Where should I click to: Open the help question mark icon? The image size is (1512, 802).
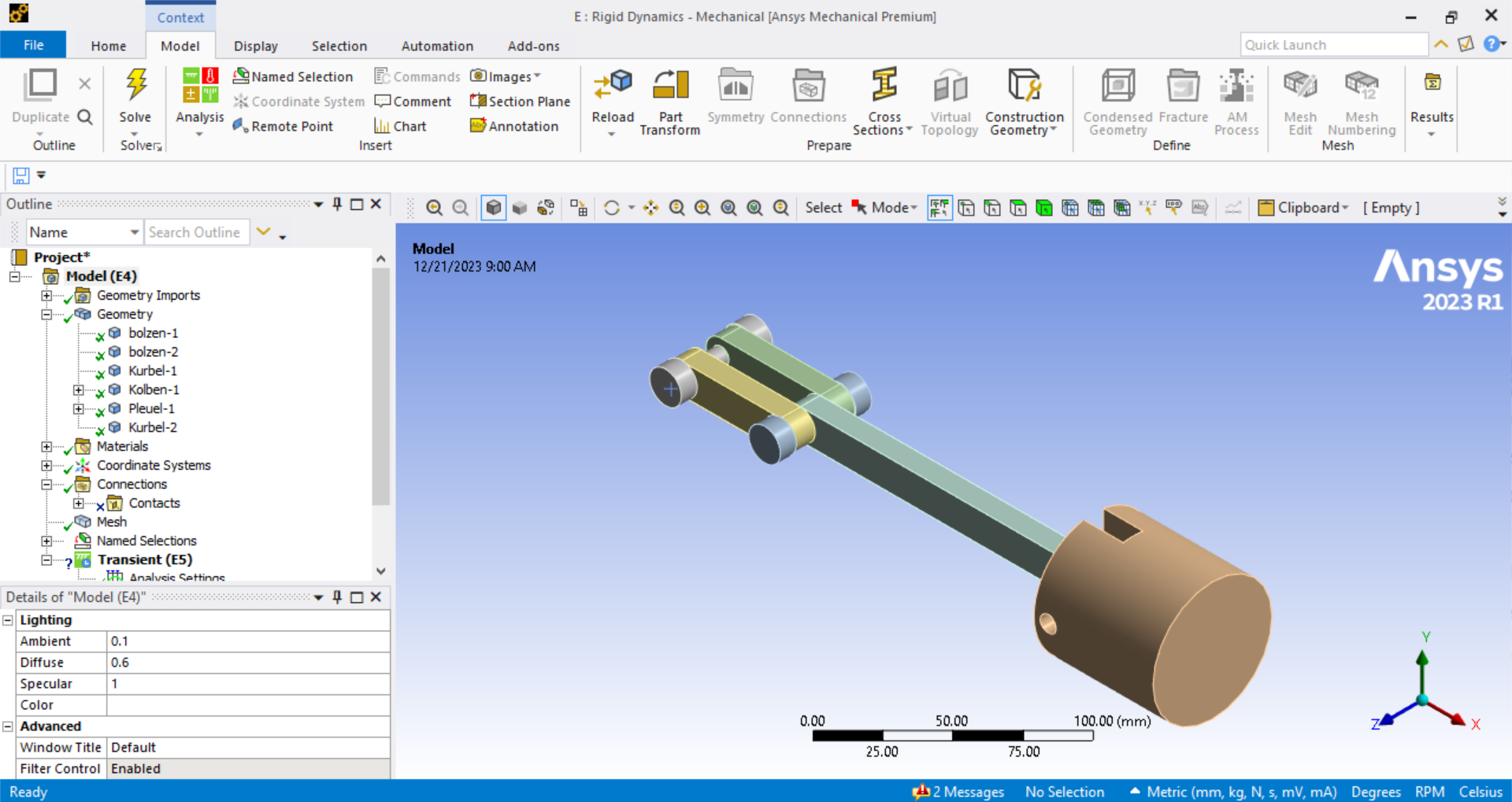pyautogui.click(x=1492, y=44)
